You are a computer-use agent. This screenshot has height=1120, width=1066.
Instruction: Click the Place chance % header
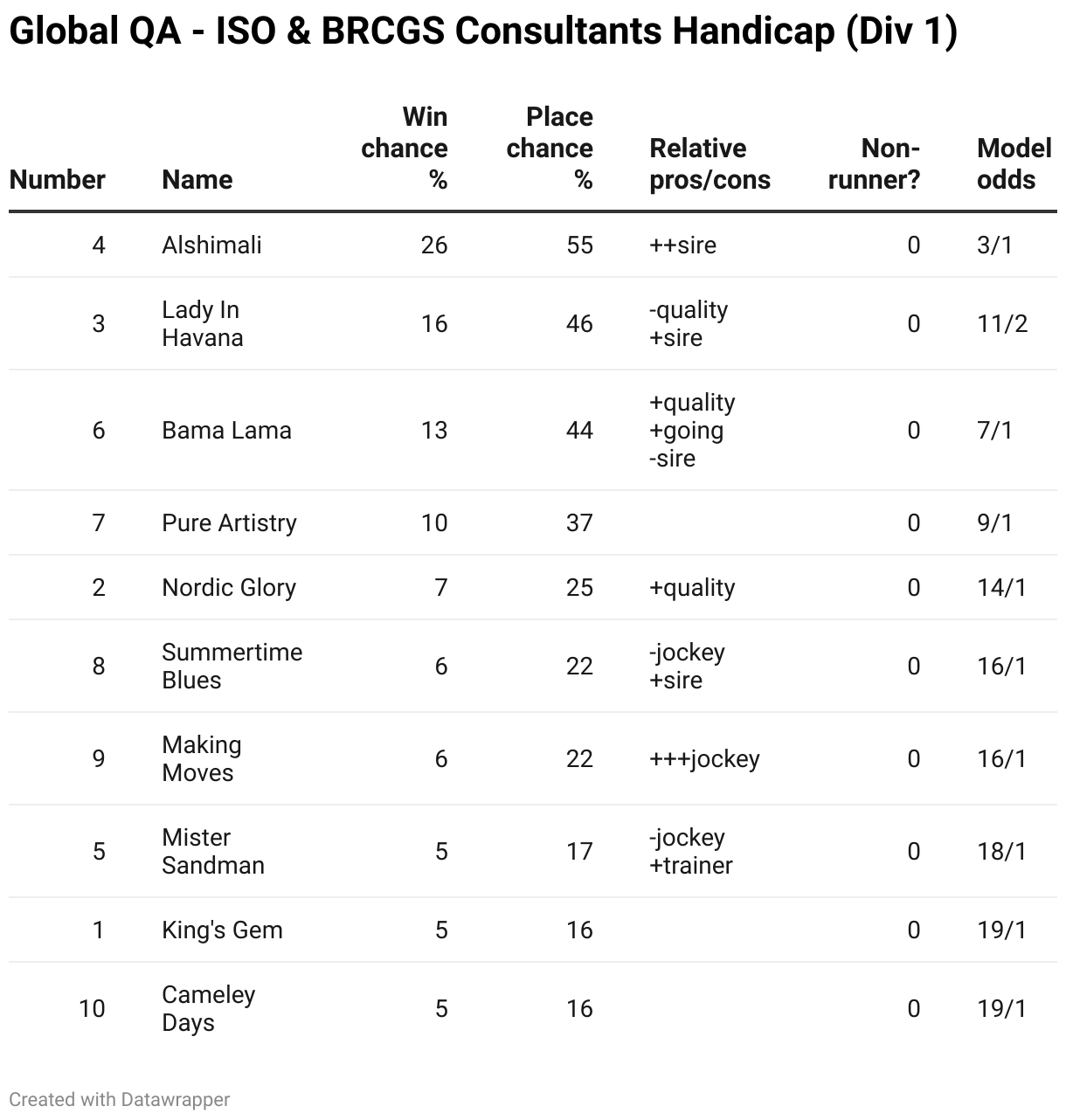[x=550, y=149]
